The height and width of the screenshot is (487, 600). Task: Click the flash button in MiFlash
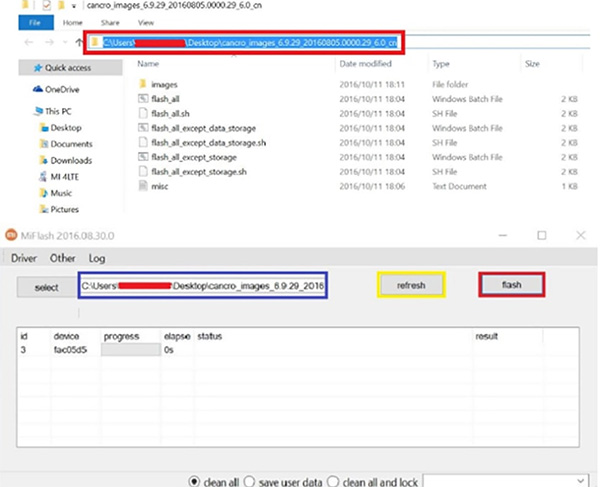pyautogui.click(x=511, y=285)
